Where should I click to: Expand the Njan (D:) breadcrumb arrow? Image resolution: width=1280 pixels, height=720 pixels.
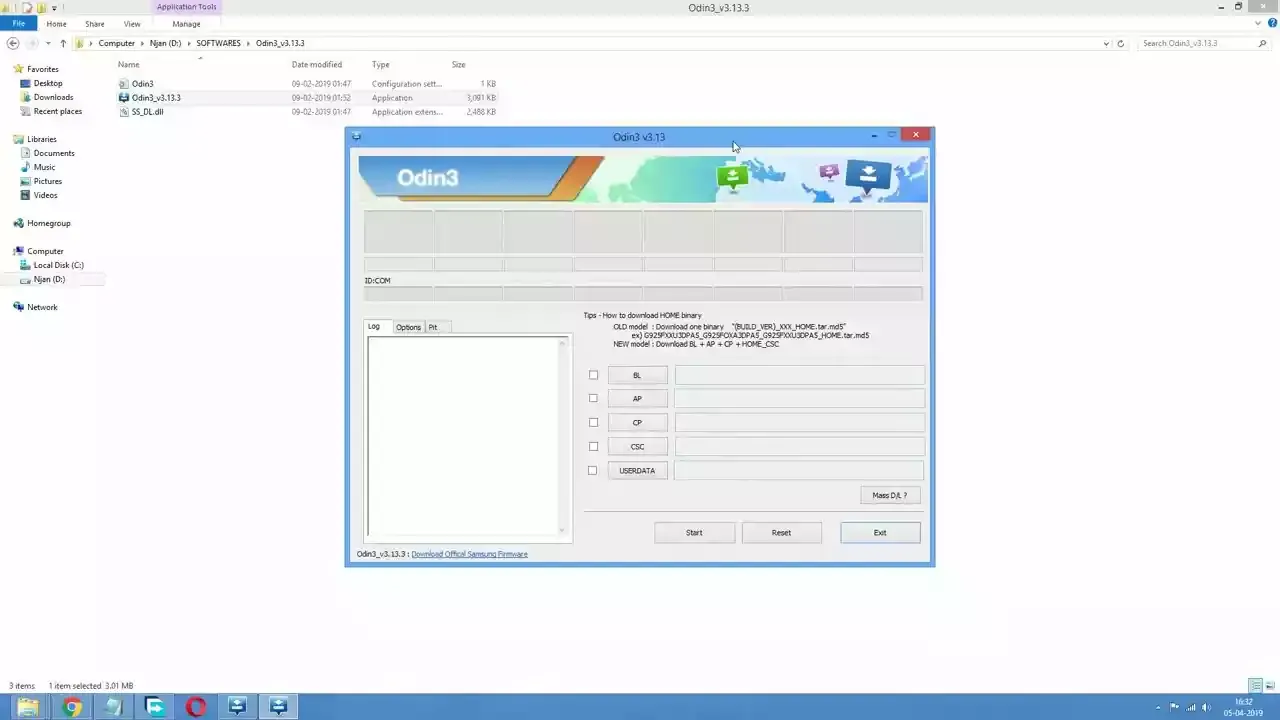[x=189, y=43]
